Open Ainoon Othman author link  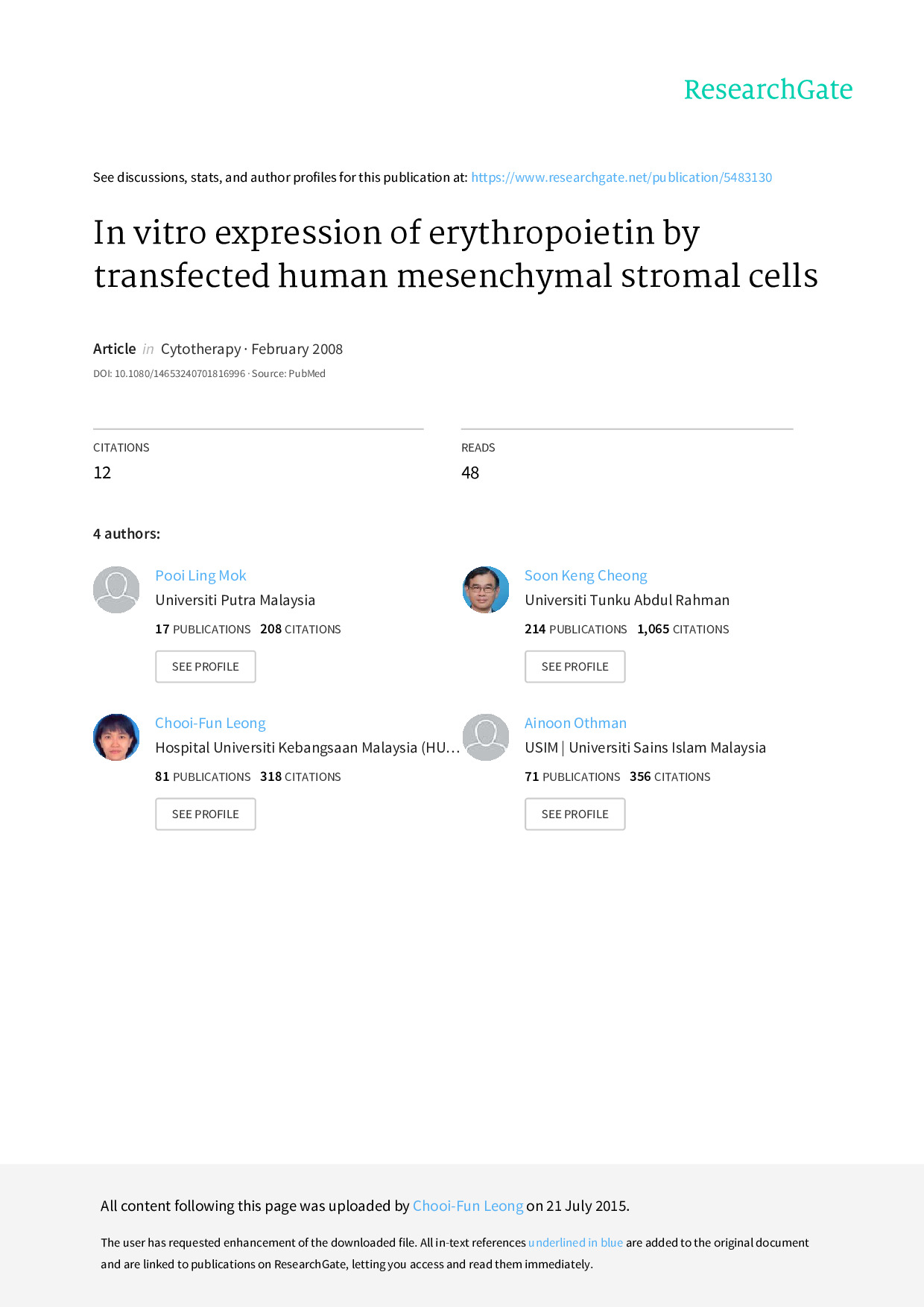click(575, 723)
